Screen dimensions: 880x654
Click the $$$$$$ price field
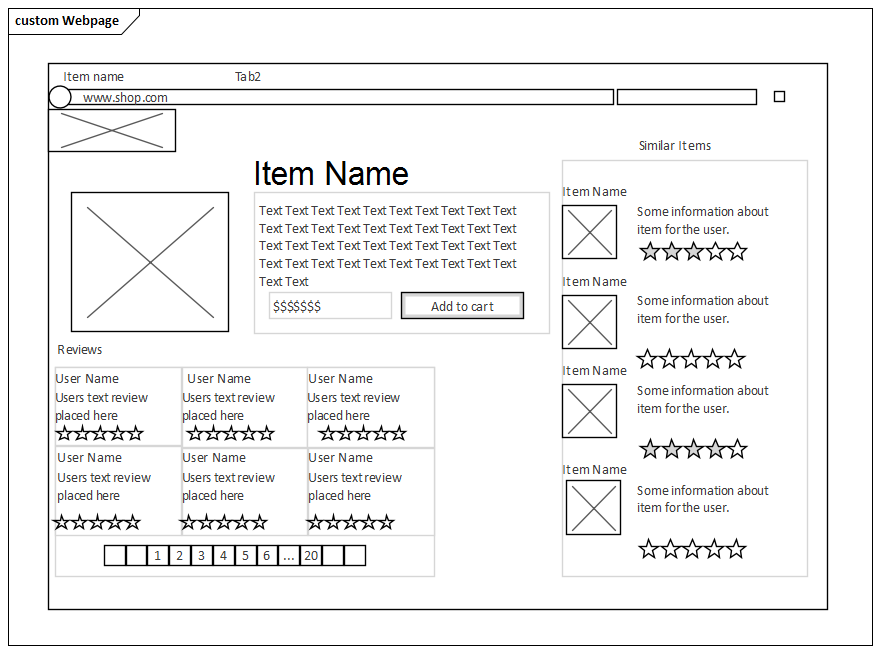pos(329,305)
